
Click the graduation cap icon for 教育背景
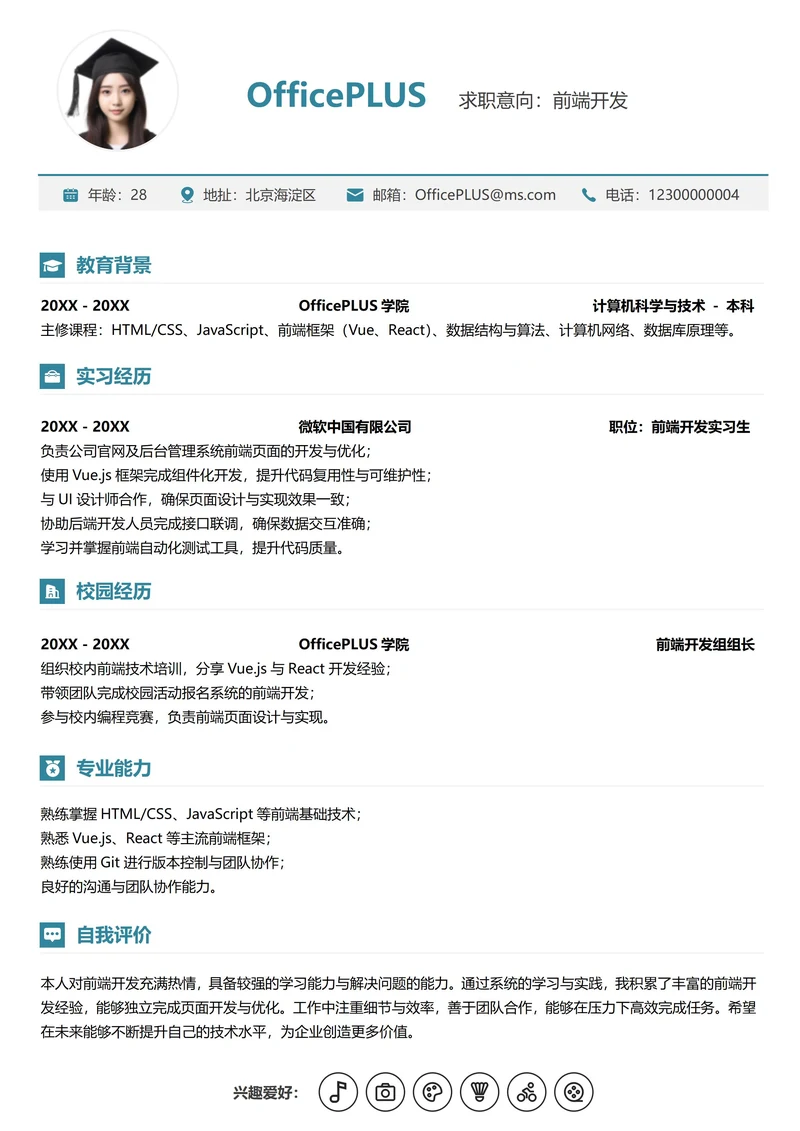[x=51, y=266]
